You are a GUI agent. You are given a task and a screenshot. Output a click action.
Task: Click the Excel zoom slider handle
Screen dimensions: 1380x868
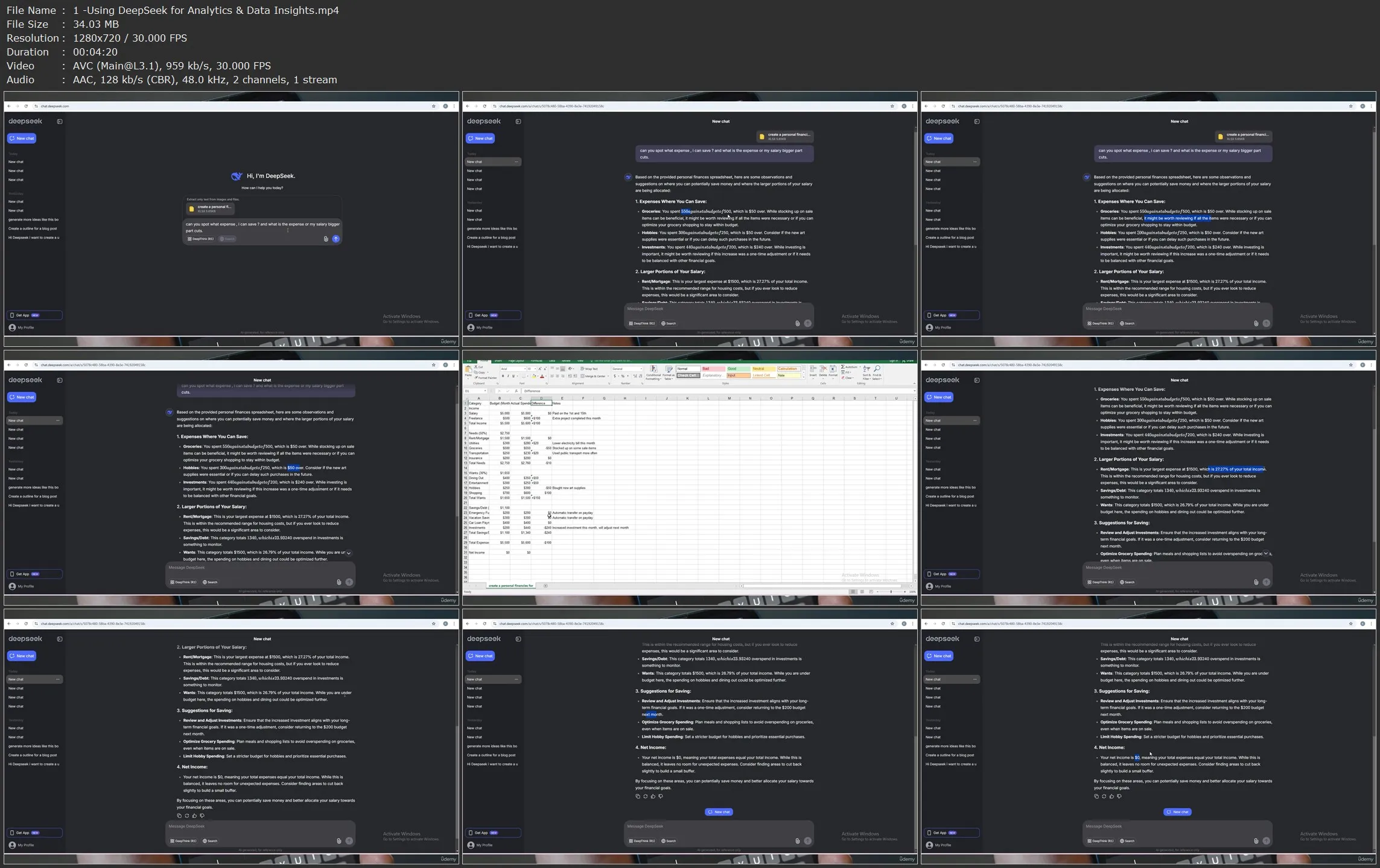(x=891, y=592)
